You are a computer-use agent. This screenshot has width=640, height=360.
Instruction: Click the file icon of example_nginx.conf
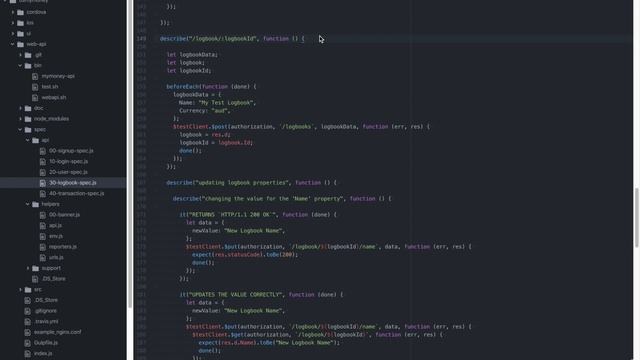(28, 332)
